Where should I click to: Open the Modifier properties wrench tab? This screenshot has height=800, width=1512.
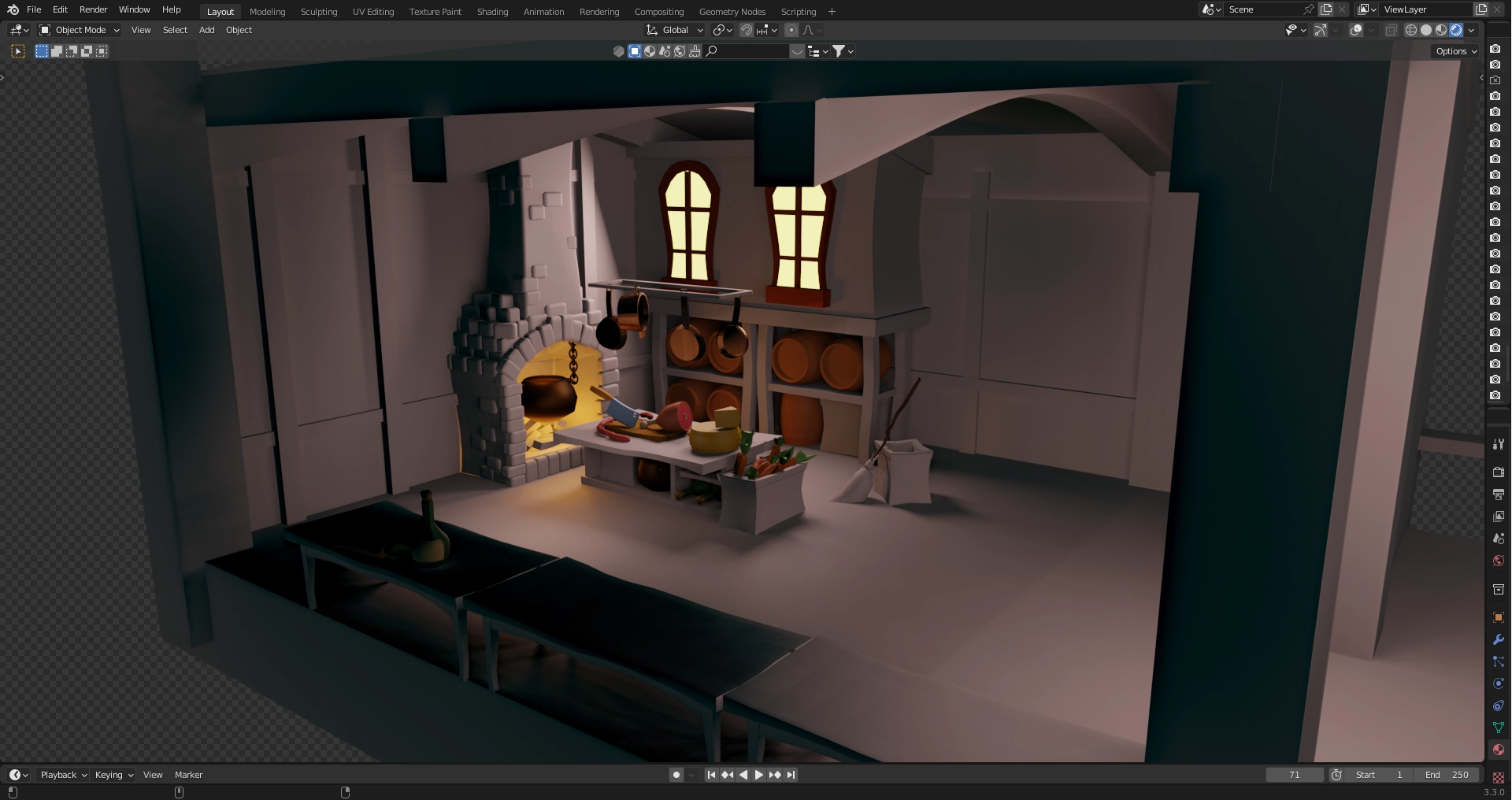tap(1498, 639)
